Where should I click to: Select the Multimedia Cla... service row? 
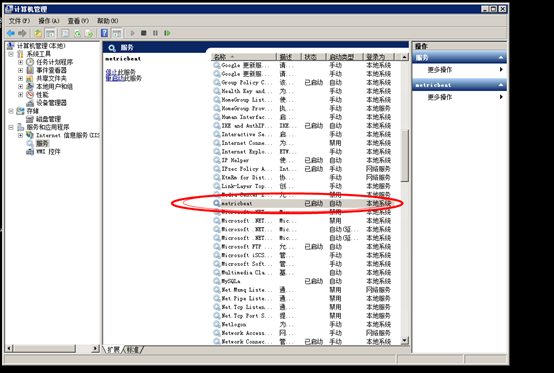click(x=303, y=273)
